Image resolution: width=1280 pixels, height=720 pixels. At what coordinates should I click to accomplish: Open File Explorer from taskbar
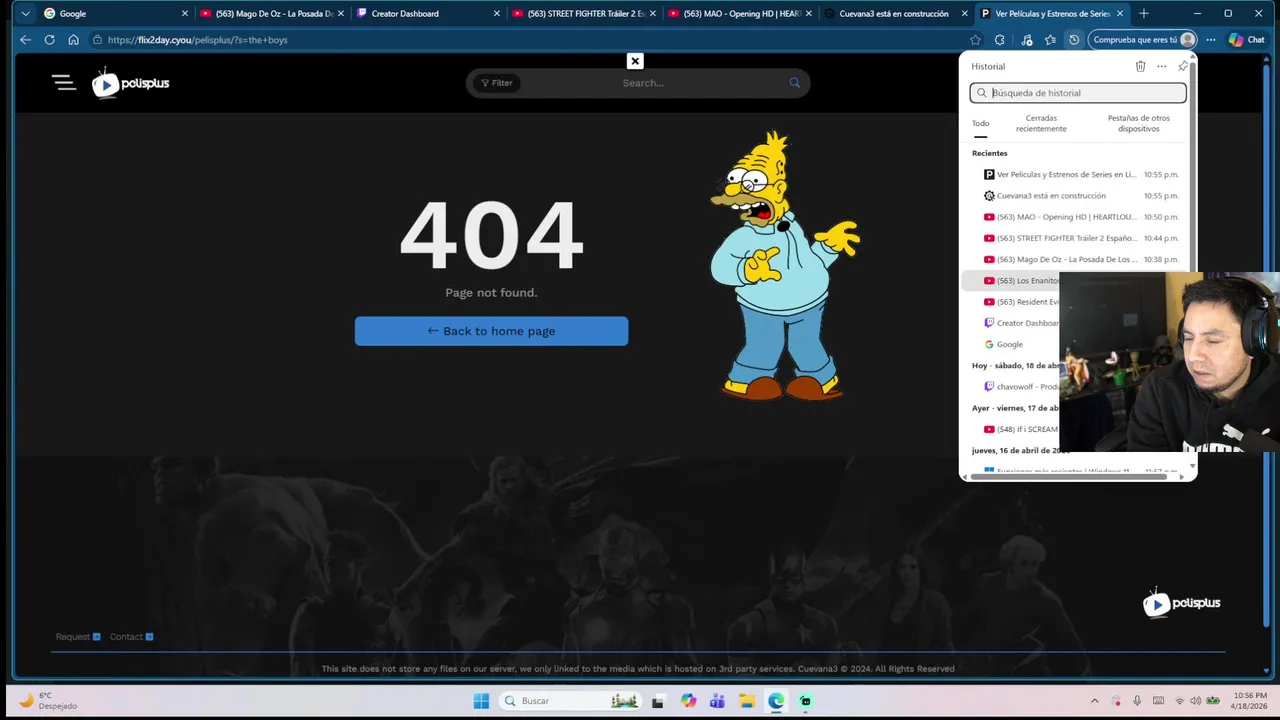[747, 701]
